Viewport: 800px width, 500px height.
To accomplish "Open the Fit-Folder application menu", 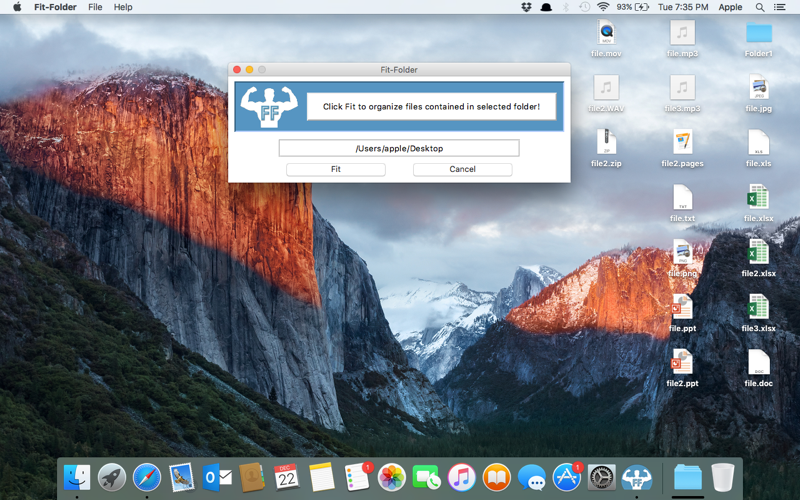I will 55,7.
